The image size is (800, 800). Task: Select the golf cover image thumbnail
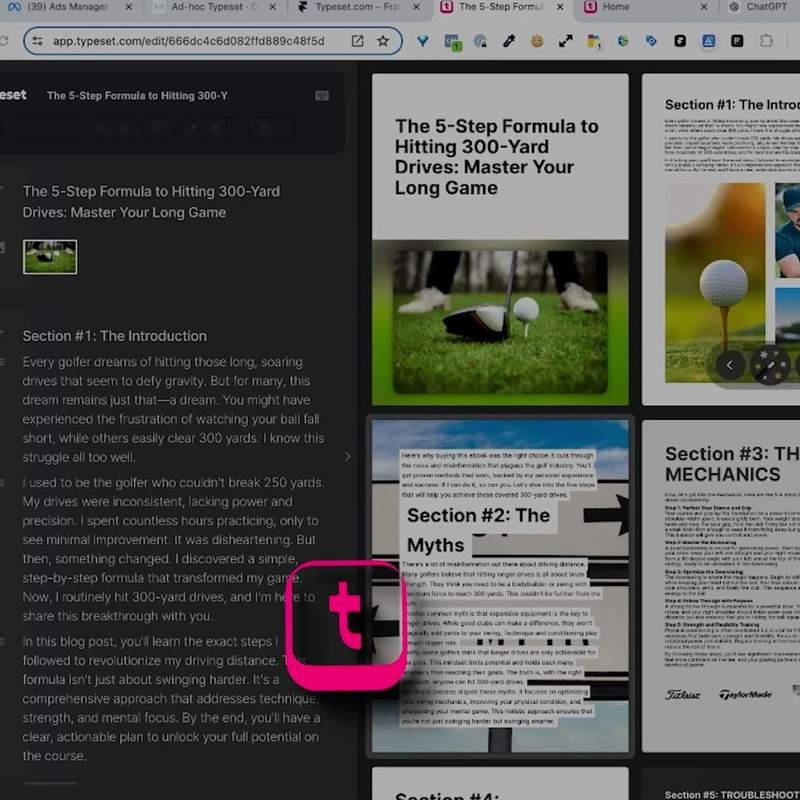pyautogui.click(x=50, y=257)
